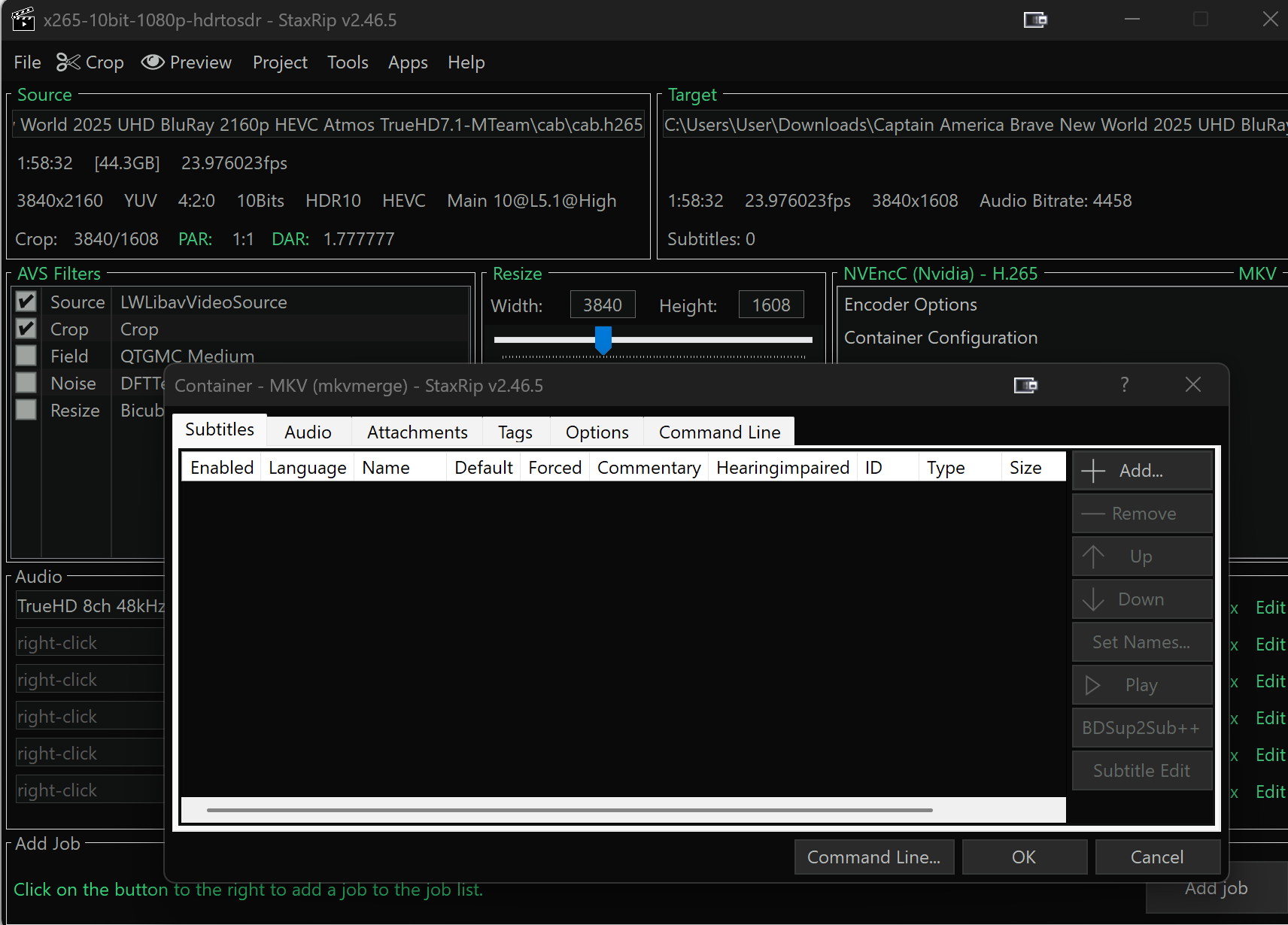Click the Resize slider handle
The height and width of the screenshot is (925, 1288).
[603, 340]
